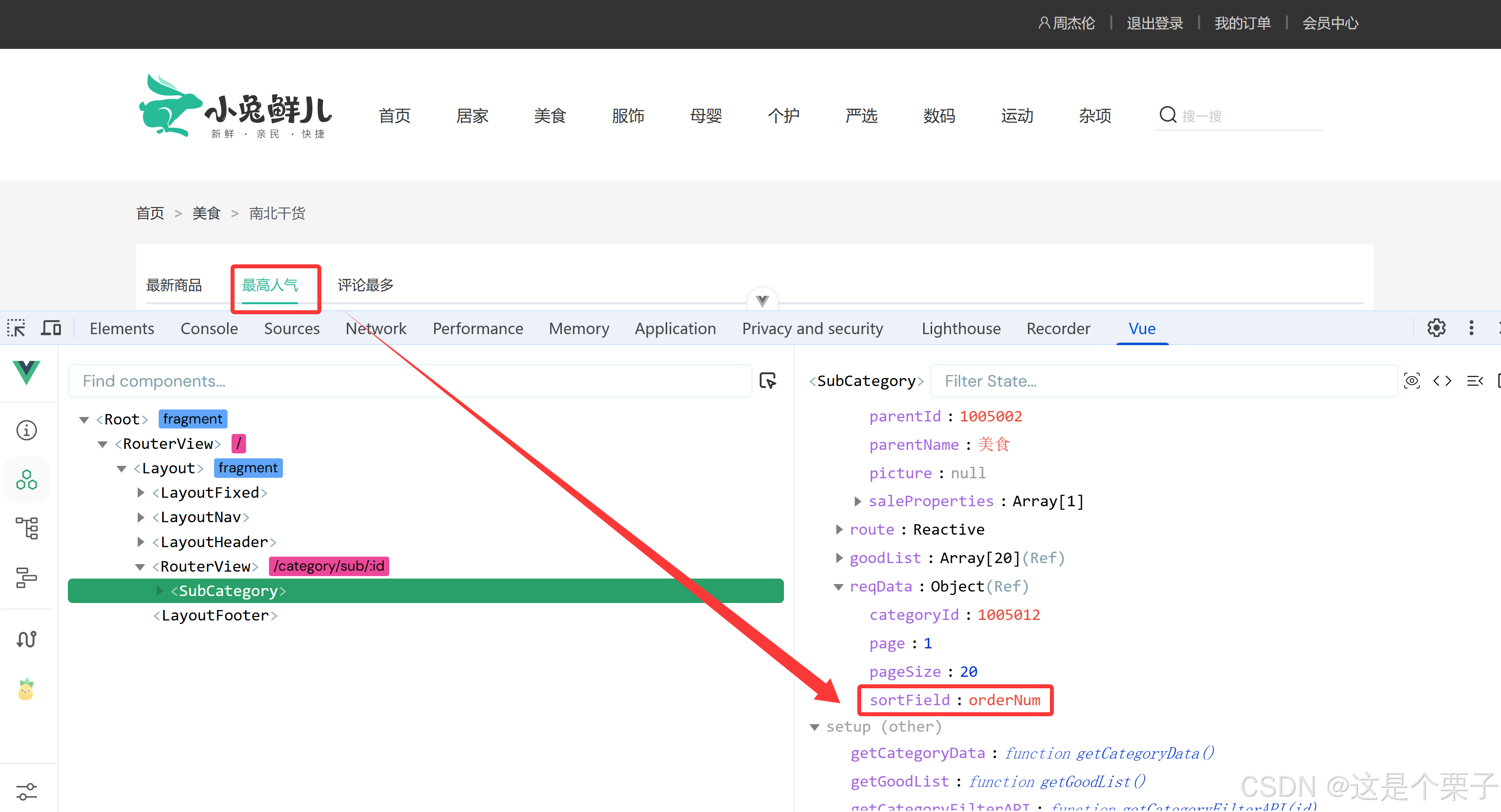Select the LayoutFooter component in tree
The width and height of the screenshot is (1501, 812).
click(215, 615)
